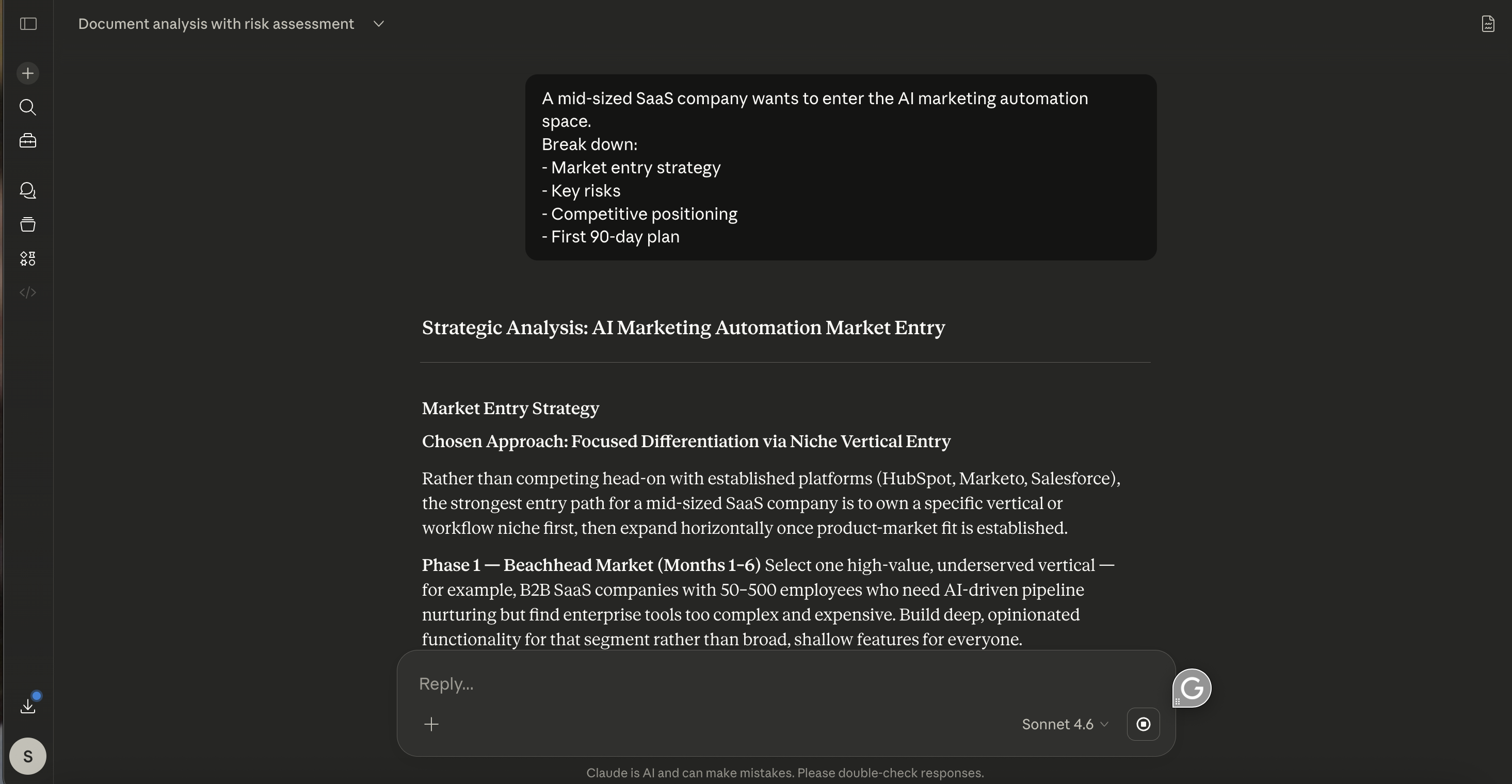Viewport: 1512px width, 784px height.
Task: Open the Projects stack icon
Action: click(x=27, y=225)
